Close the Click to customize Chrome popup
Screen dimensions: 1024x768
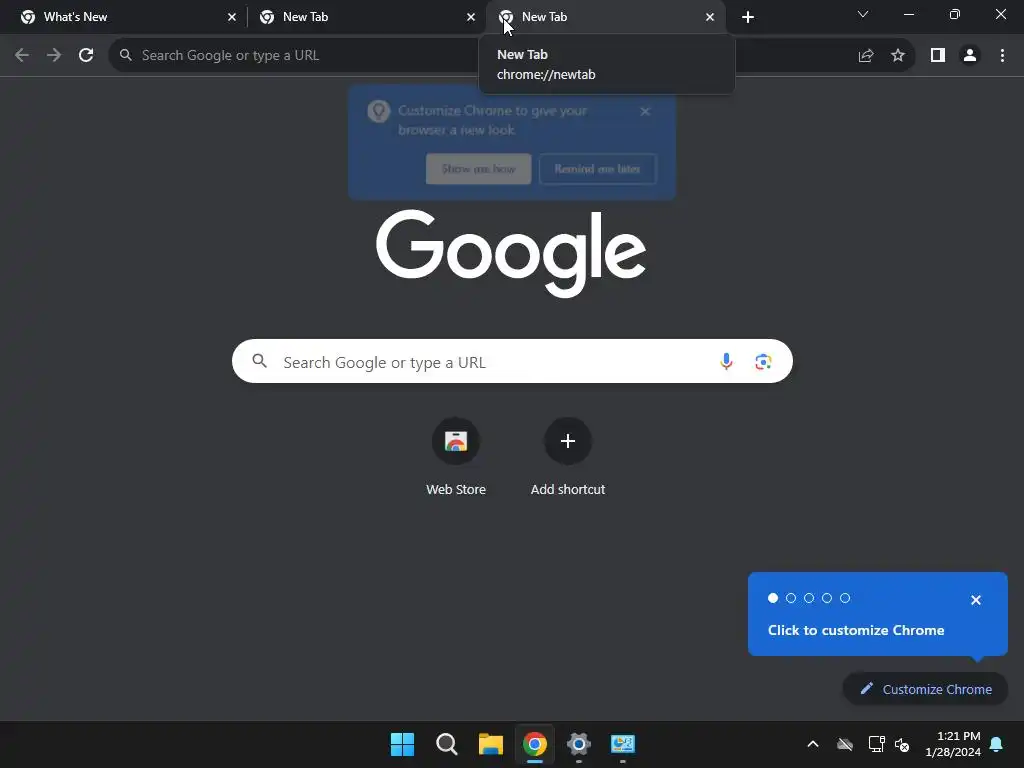[x=976, y=600]
